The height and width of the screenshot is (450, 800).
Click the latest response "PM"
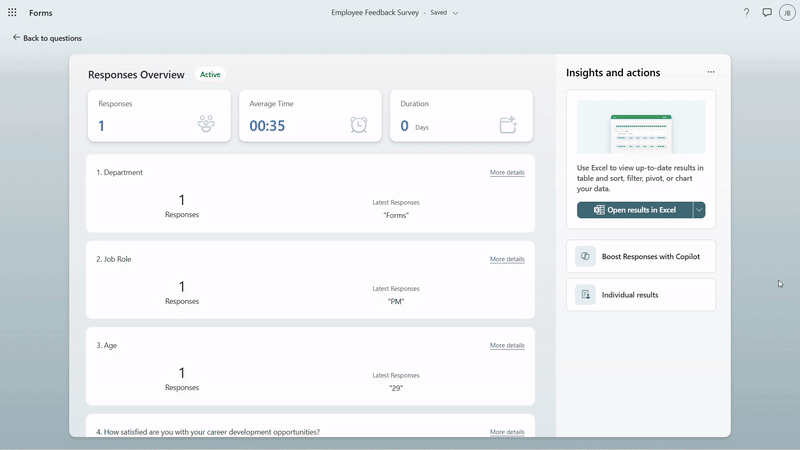point(396,302)
